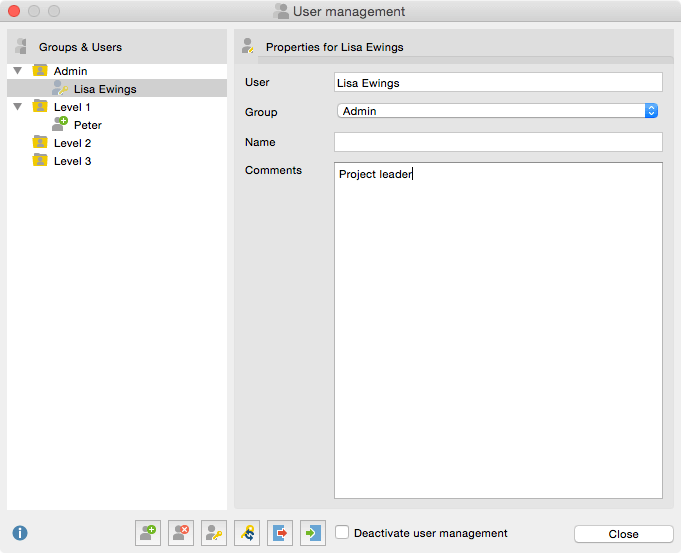Screen dimensions: 681x553
Task: Select the Level 1 group
Action: point(117,107)
